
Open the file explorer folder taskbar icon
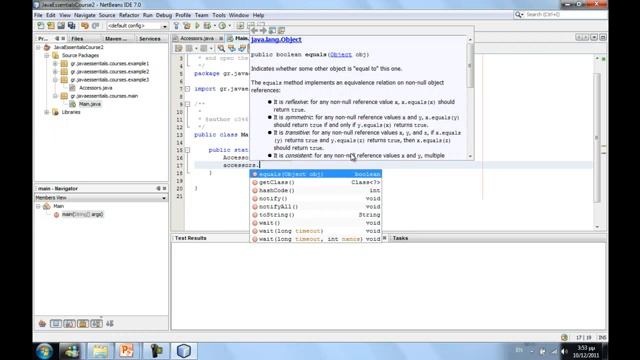[x=99, y=351]
